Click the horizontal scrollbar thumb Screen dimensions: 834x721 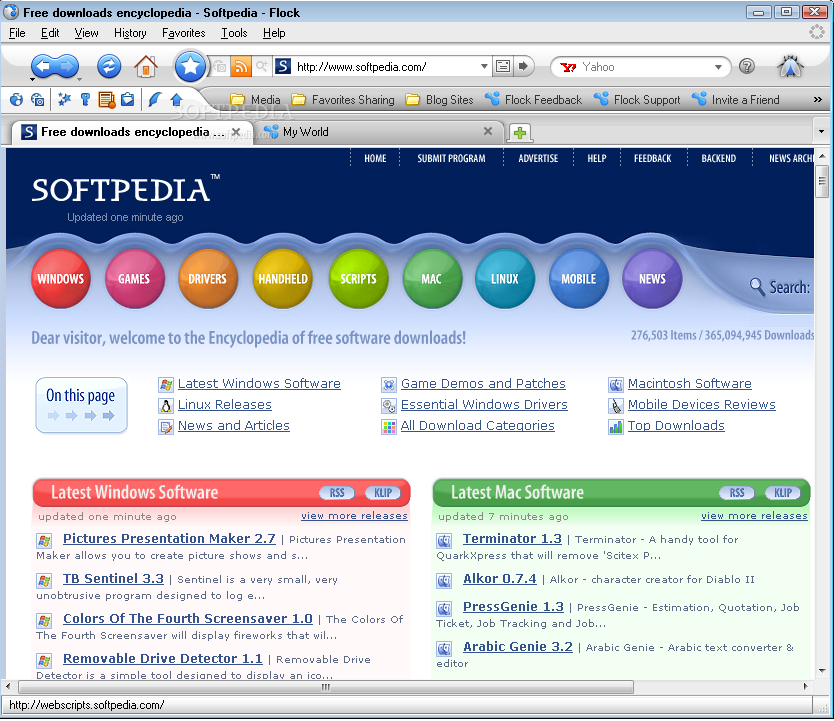pos(326,687)
